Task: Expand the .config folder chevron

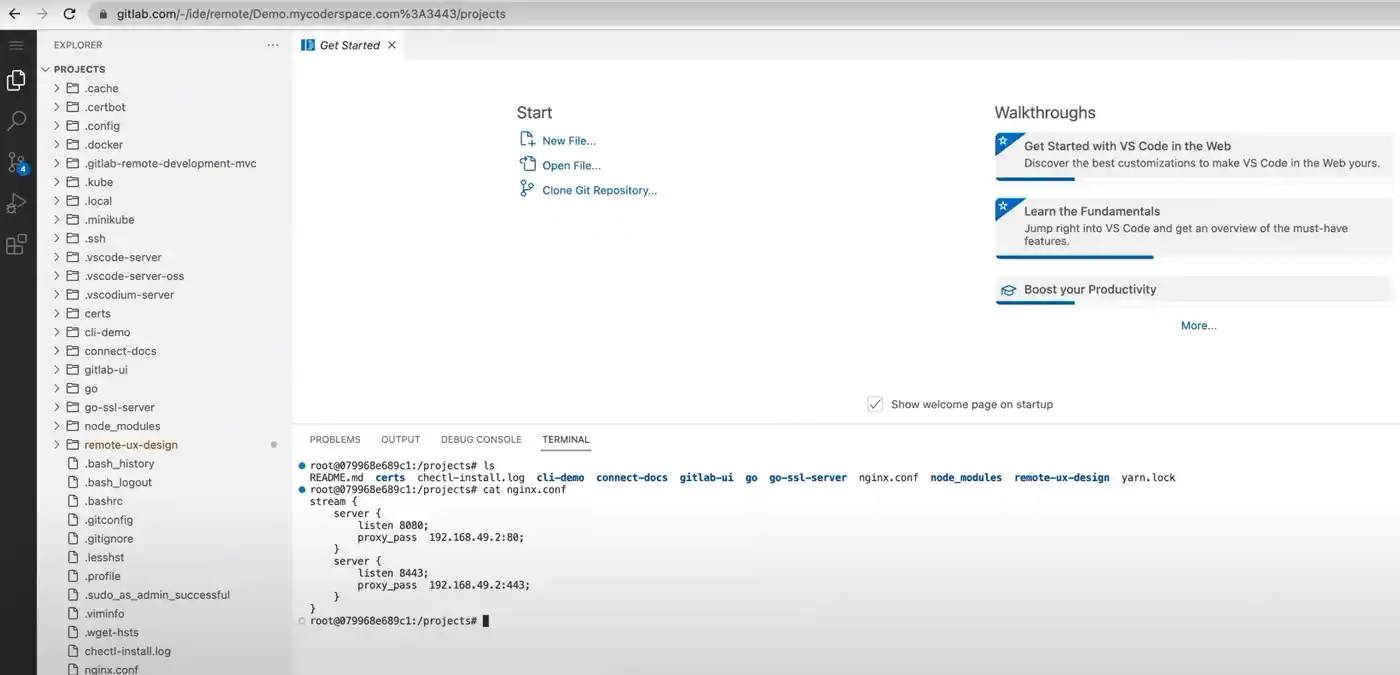Action: tap(57, 126)
